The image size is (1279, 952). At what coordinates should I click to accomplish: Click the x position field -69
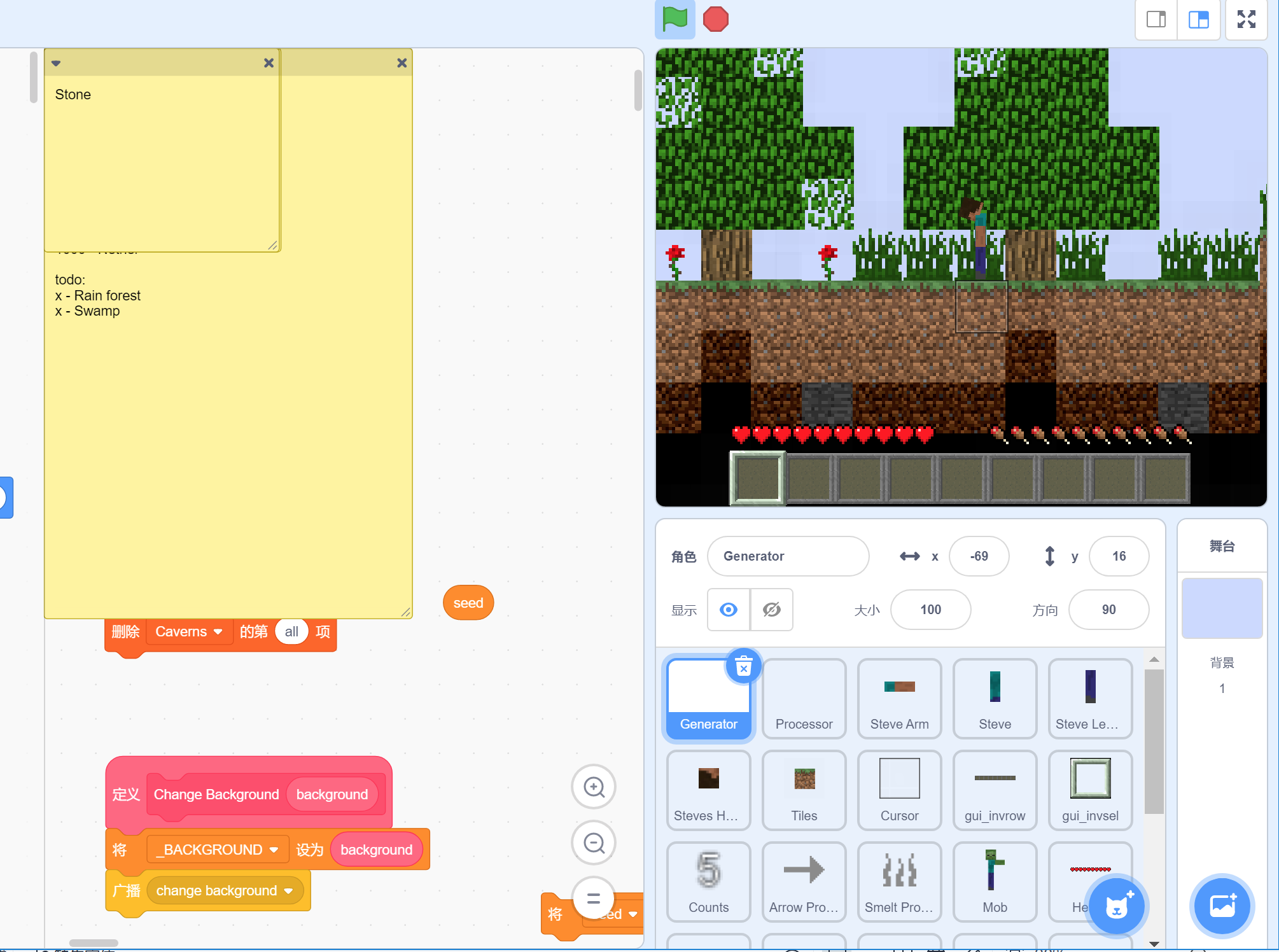click(979, 556)
